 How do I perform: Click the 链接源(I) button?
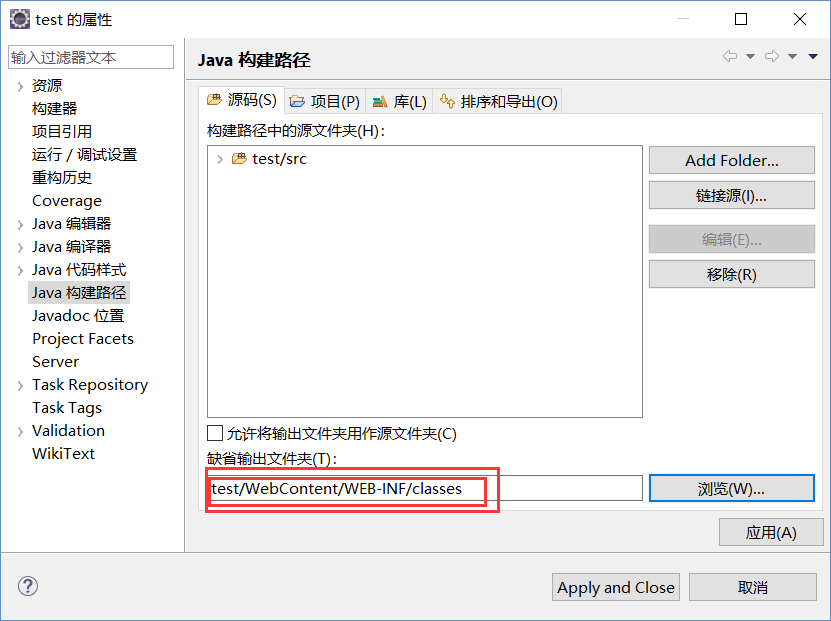point(731,194)
